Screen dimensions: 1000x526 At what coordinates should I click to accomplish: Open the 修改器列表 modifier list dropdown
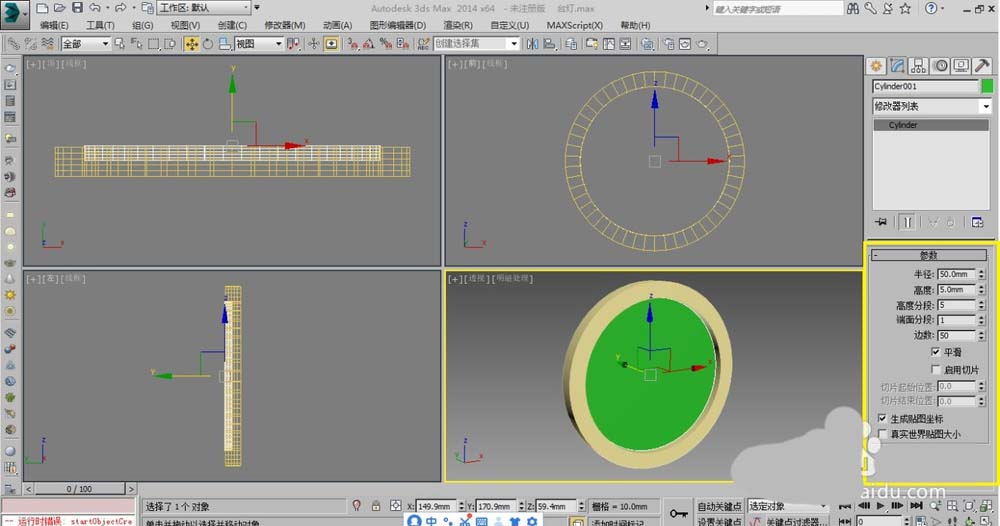tap(932, 106)
